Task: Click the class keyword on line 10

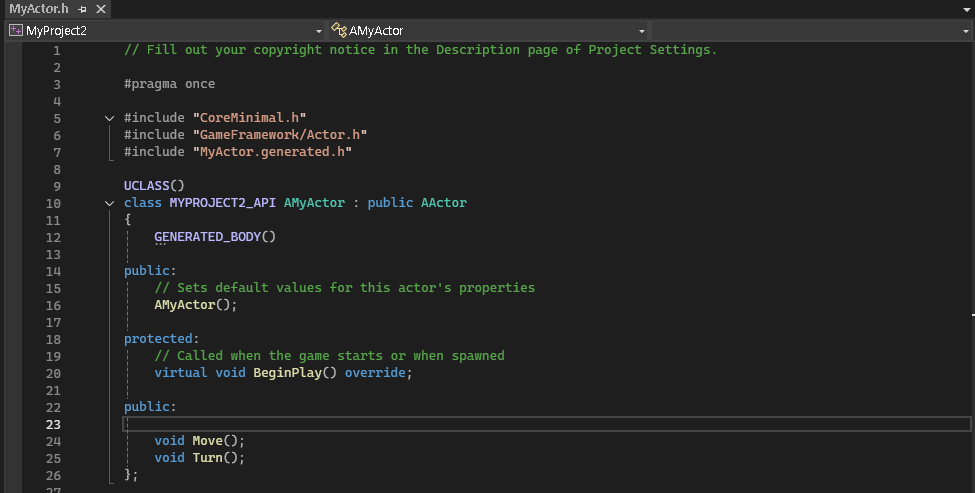Action: tap(142, 203)
